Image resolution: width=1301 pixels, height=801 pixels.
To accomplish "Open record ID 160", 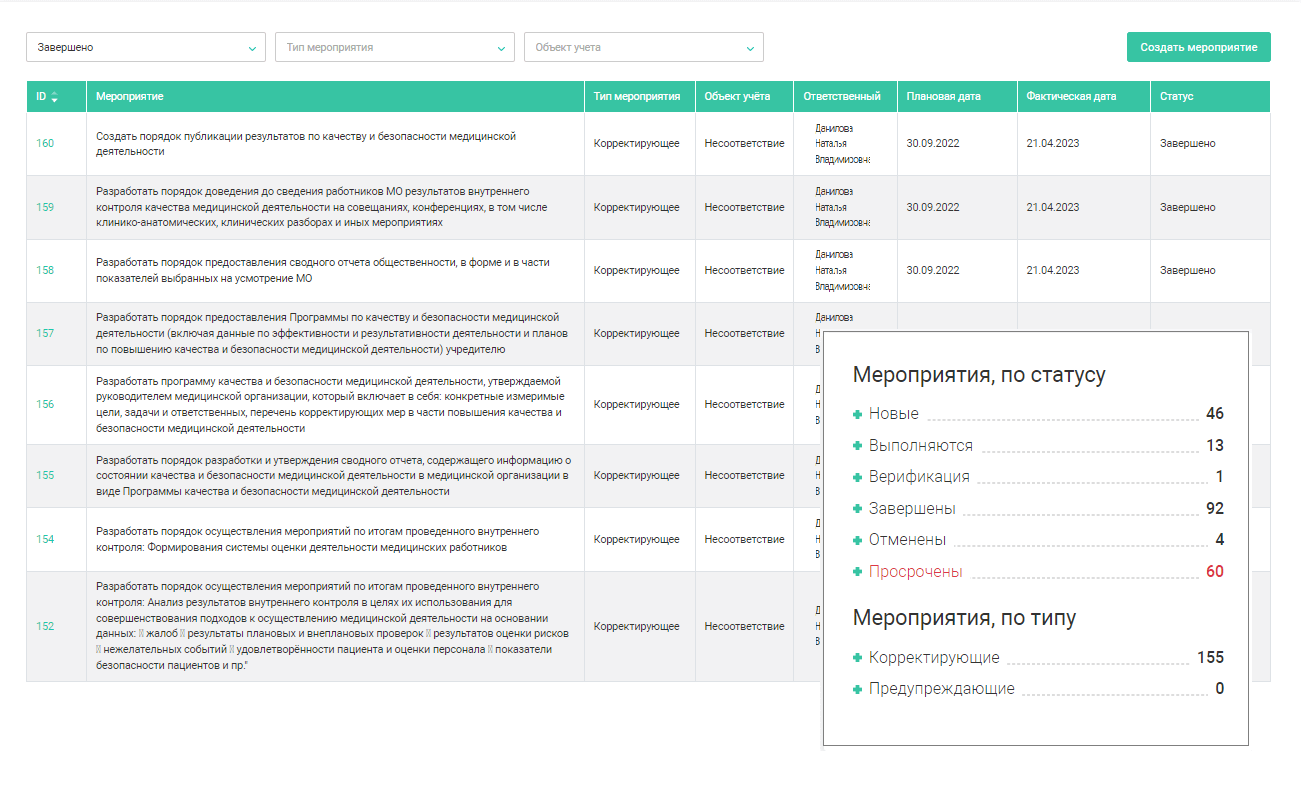I will click(x=45, y=143).
